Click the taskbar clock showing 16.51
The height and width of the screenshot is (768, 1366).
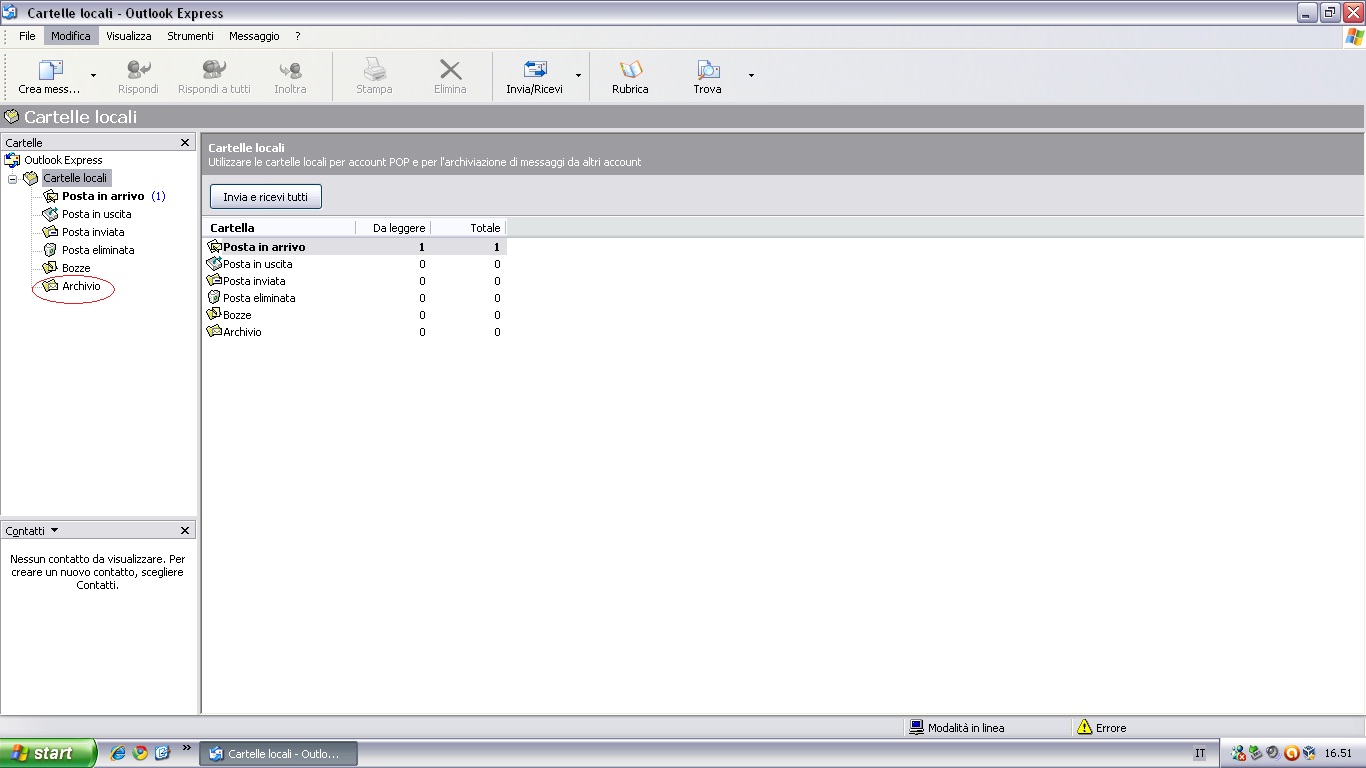tap(1338, 754)
